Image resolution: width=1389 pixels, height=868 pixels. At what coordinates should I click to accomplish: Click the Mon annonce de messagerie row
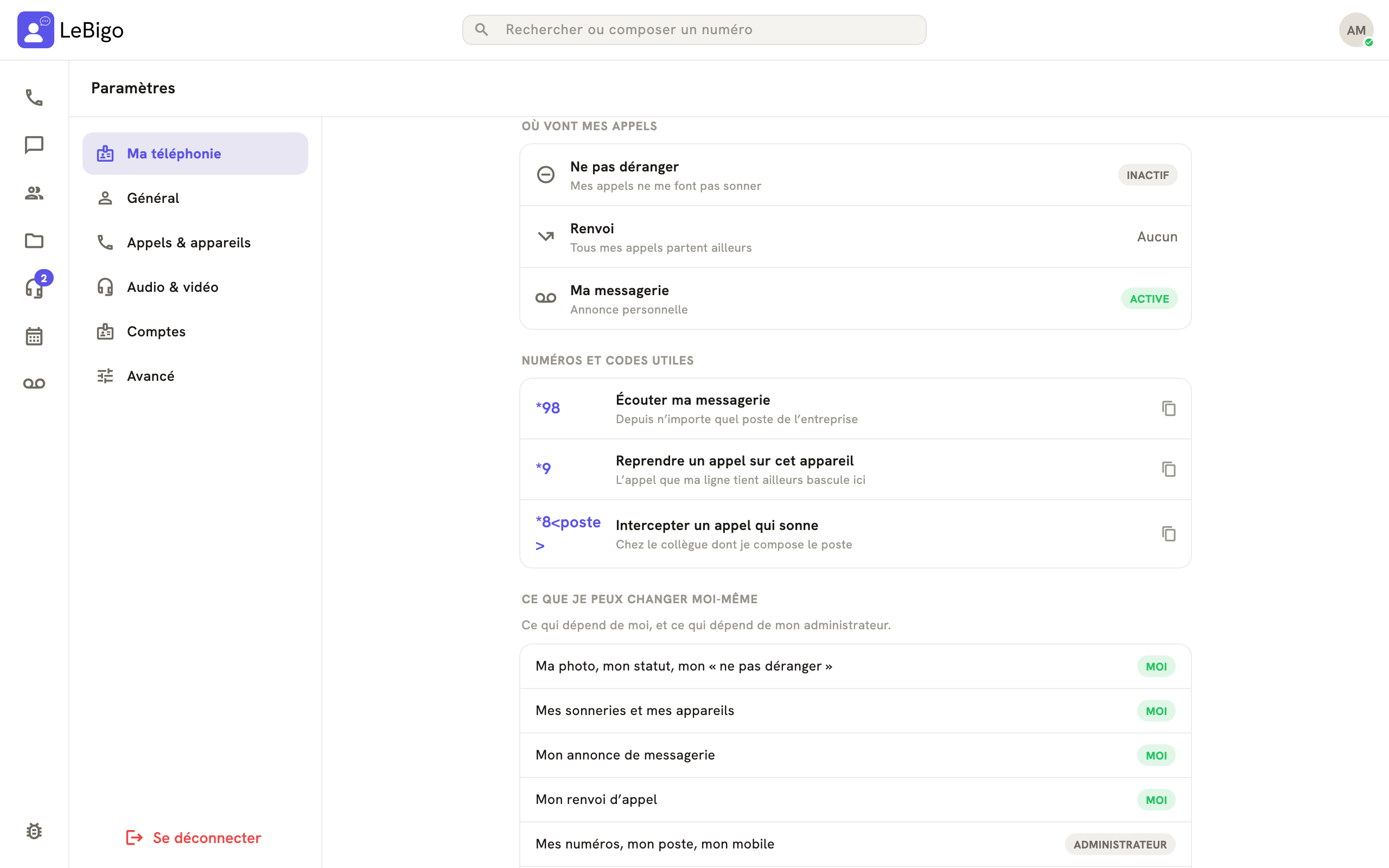[855, 755]
